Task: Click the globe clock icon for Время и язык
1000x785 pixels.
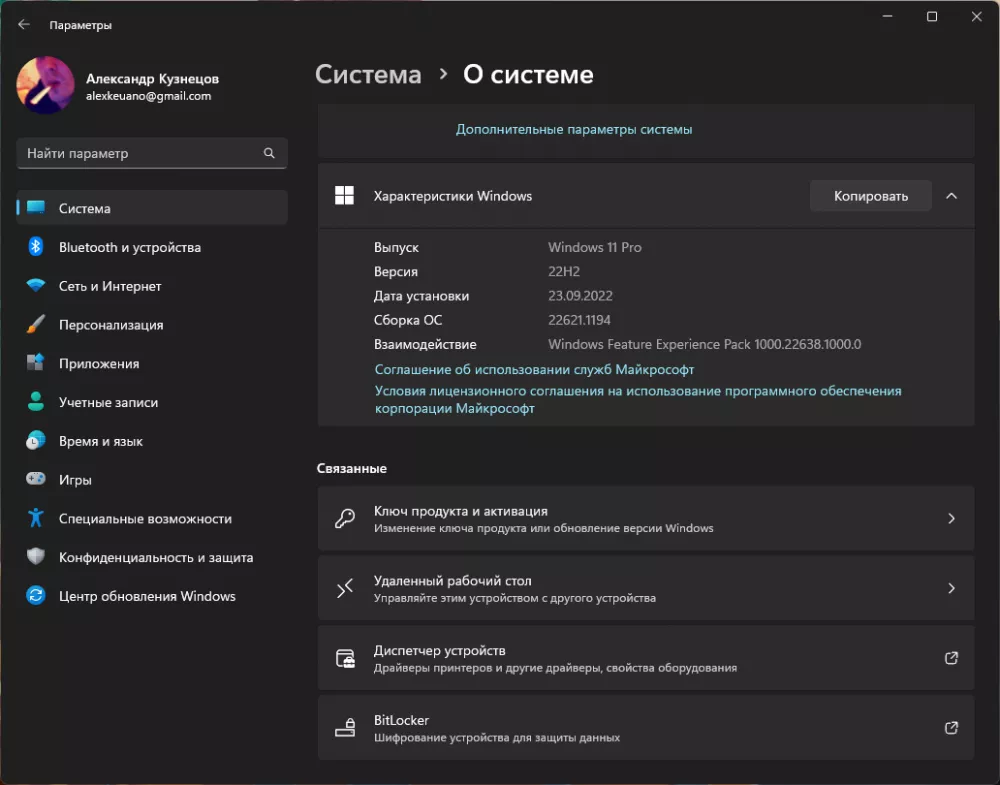Action: [x=36, y=441]
